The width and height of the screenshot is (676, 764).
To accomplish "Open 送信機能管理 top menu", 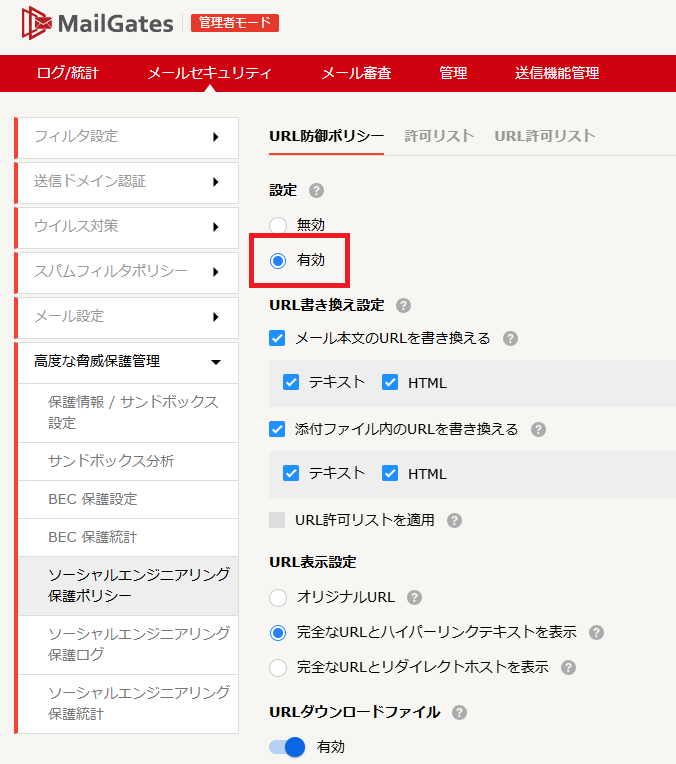I will click(557, 73).
